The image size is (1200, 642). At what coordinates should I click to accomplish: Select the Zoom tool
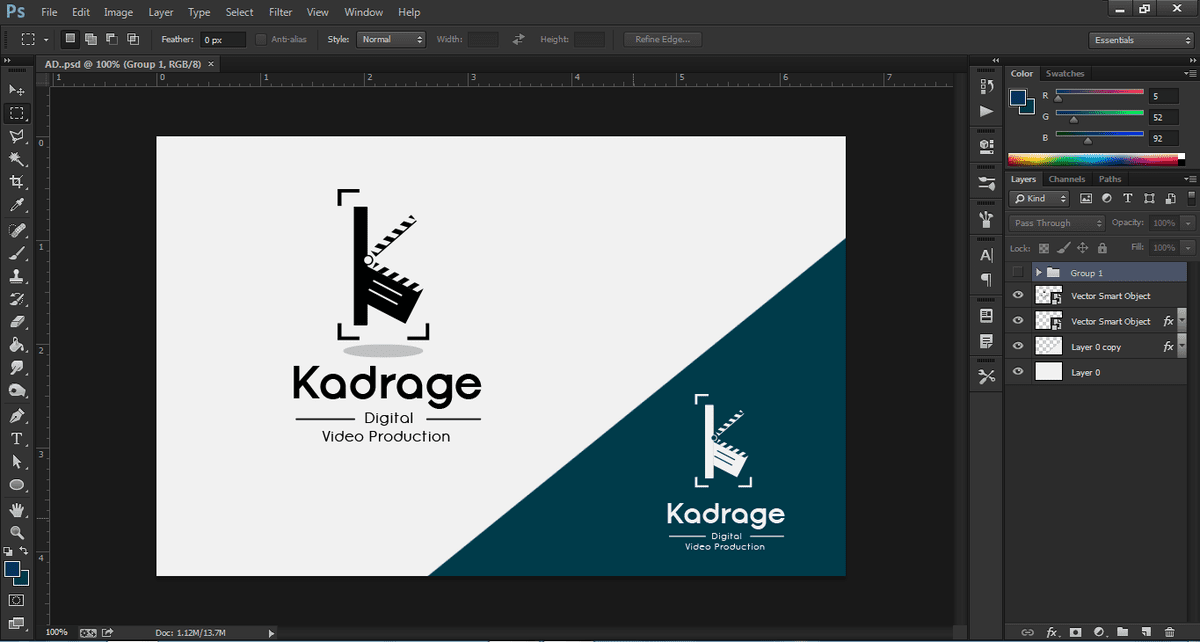click(17, 532)
